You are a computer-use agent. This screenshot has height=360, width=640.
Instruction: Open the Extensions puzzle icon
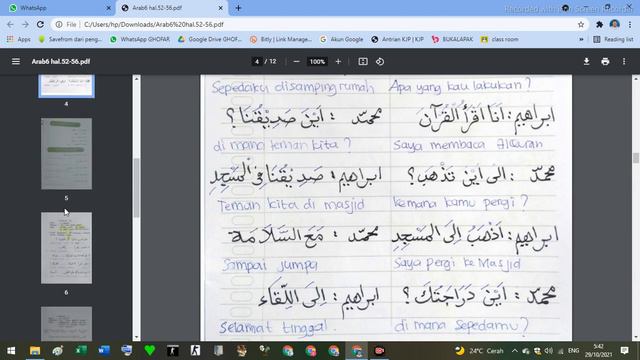(599, 24)
